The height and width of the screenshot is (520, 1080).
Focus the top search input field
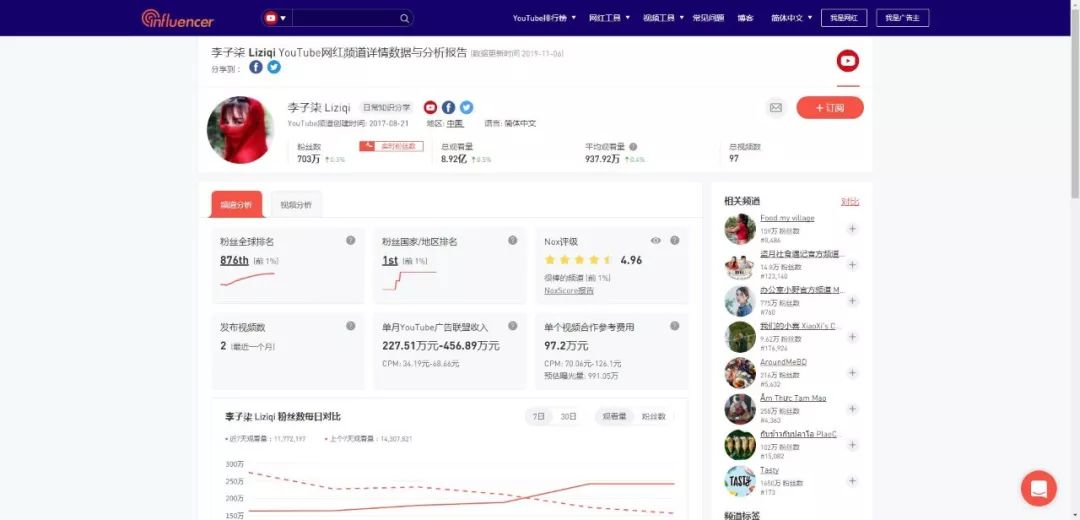[x=344, y=18]
